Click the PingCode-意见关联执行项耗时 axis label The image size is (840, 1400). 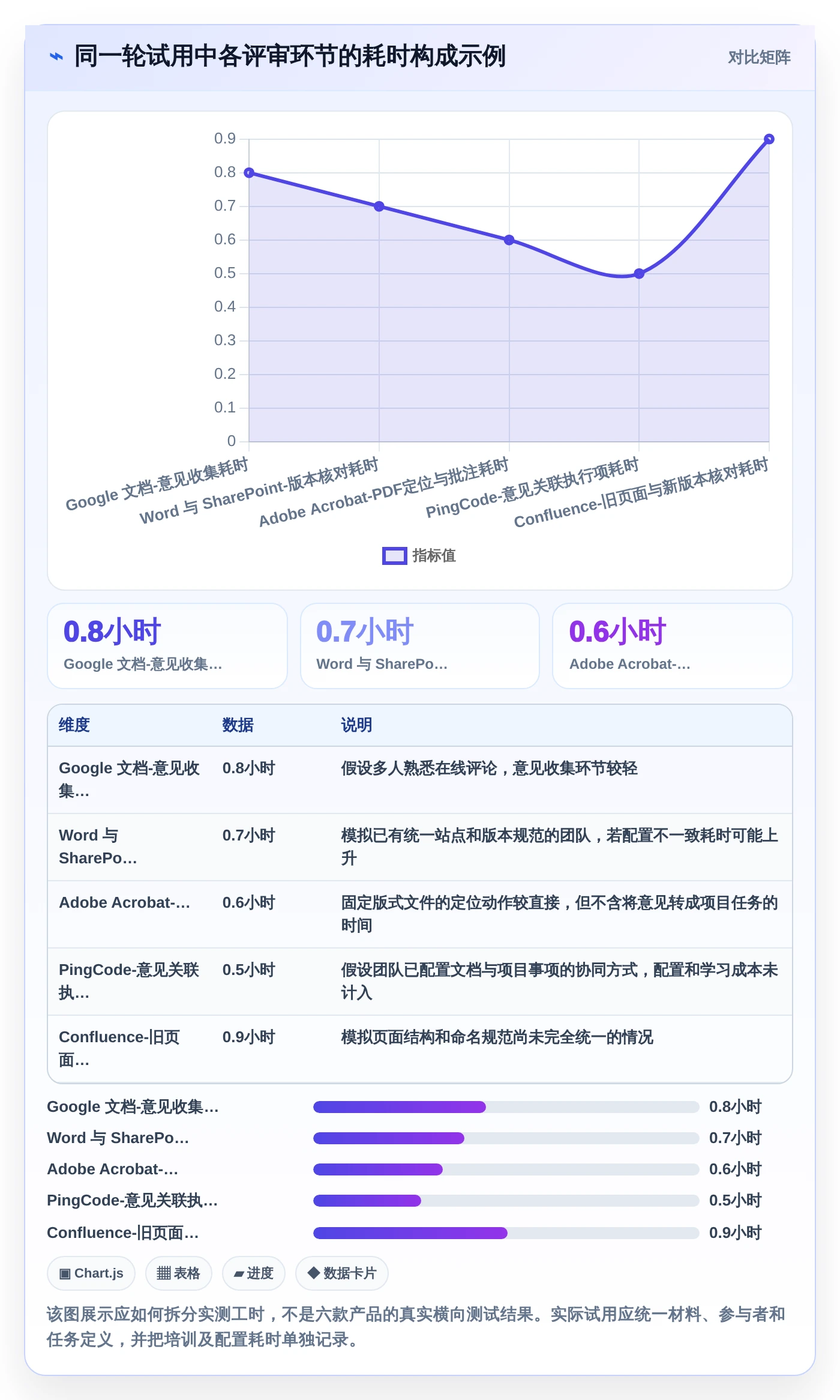tap(533, 487)
